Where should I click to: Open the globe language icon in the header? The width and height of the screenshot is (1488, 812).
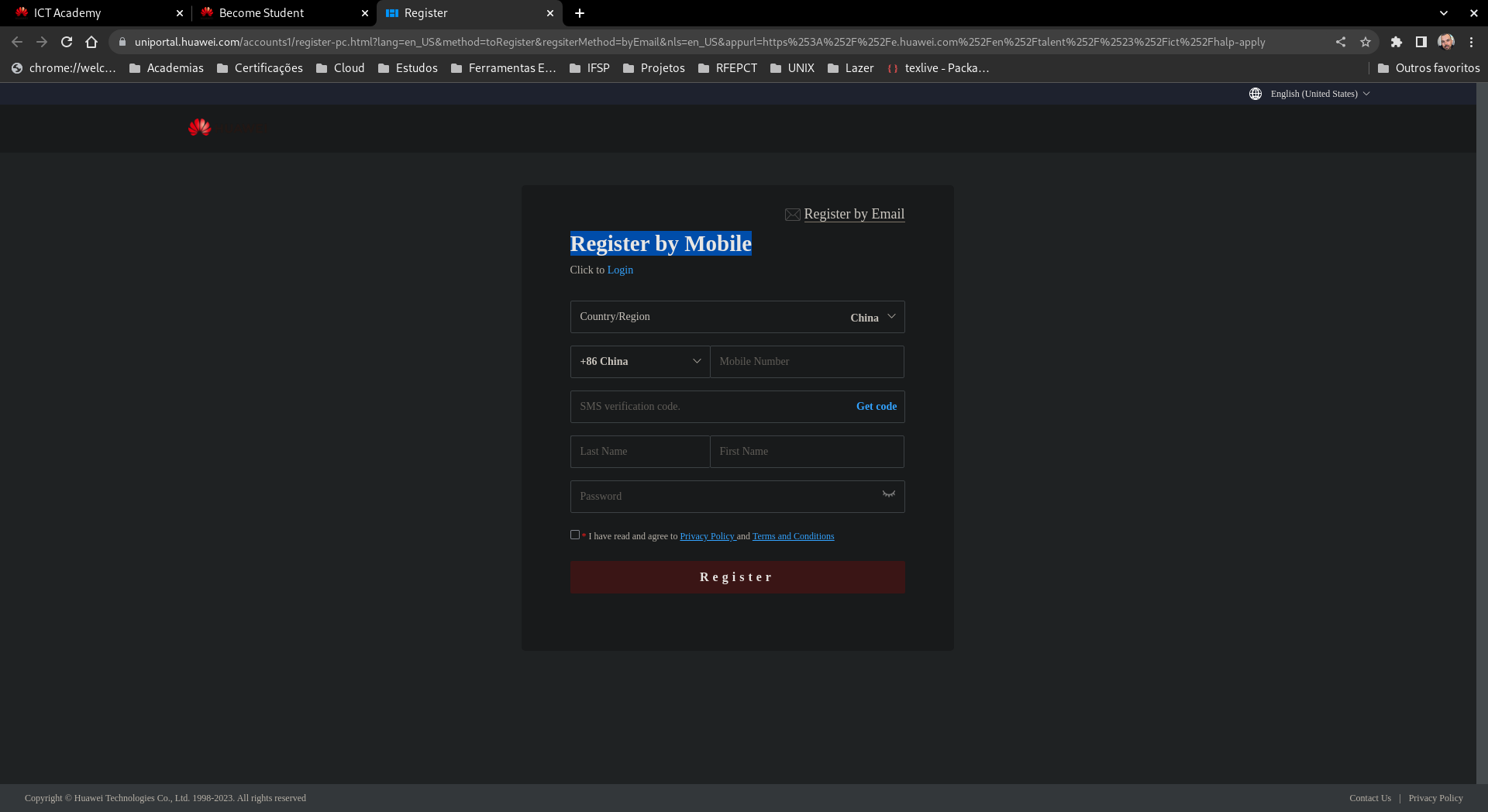coord(1255,93)
